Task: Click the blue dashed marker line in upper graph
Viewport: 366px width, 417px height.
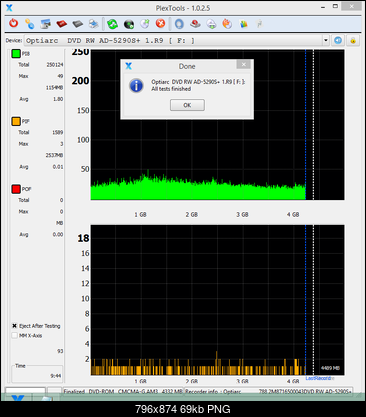Action: [x=305, y=125]
